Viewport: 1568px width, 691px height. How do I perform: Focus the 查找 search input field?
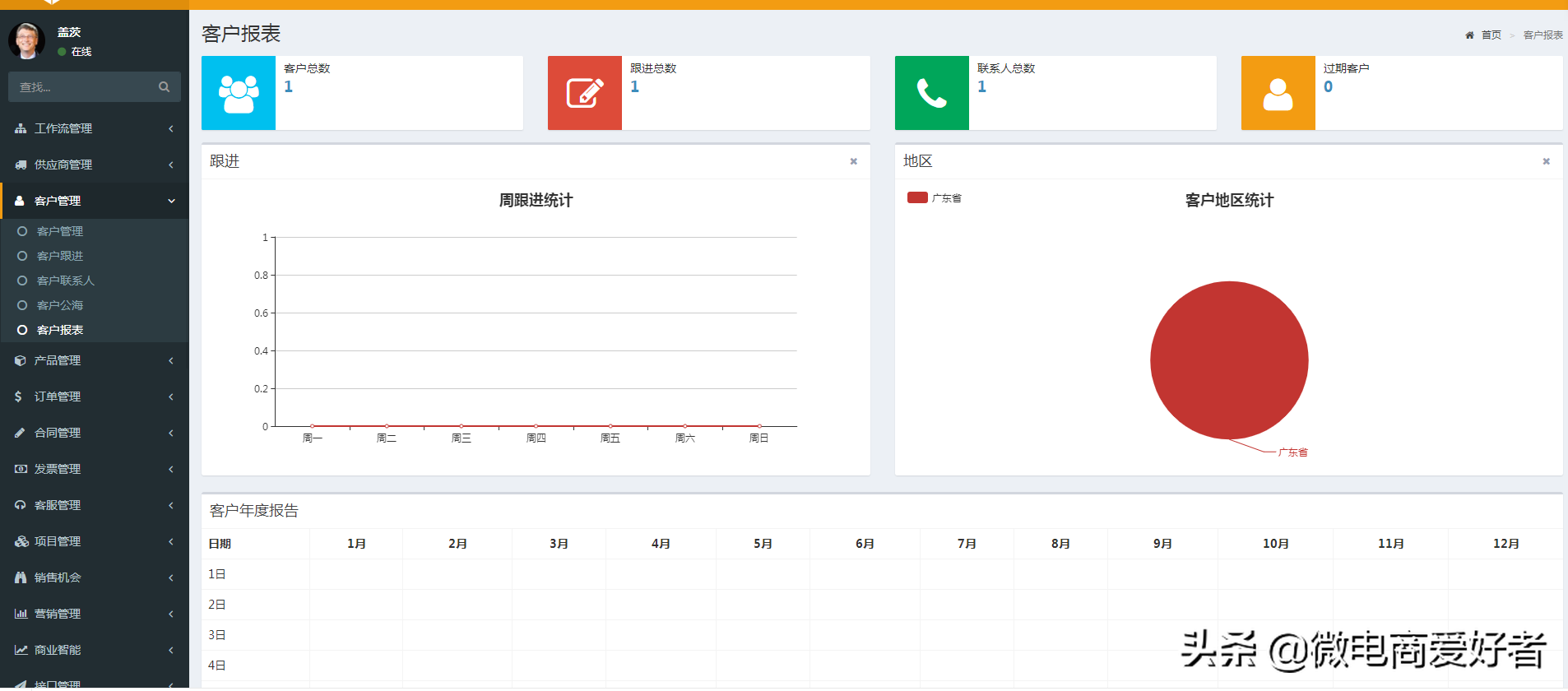pos(82,87)
